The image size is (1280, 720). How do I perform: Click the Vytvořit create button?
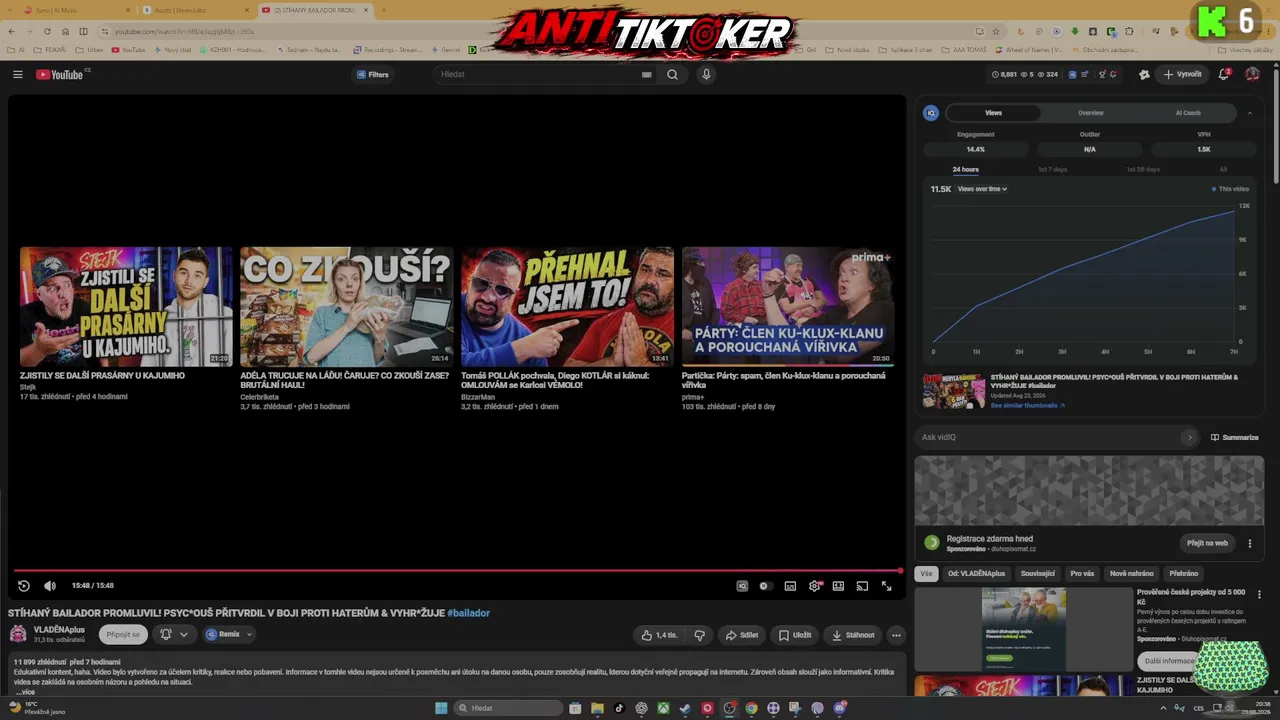[x=1182, y=74]
